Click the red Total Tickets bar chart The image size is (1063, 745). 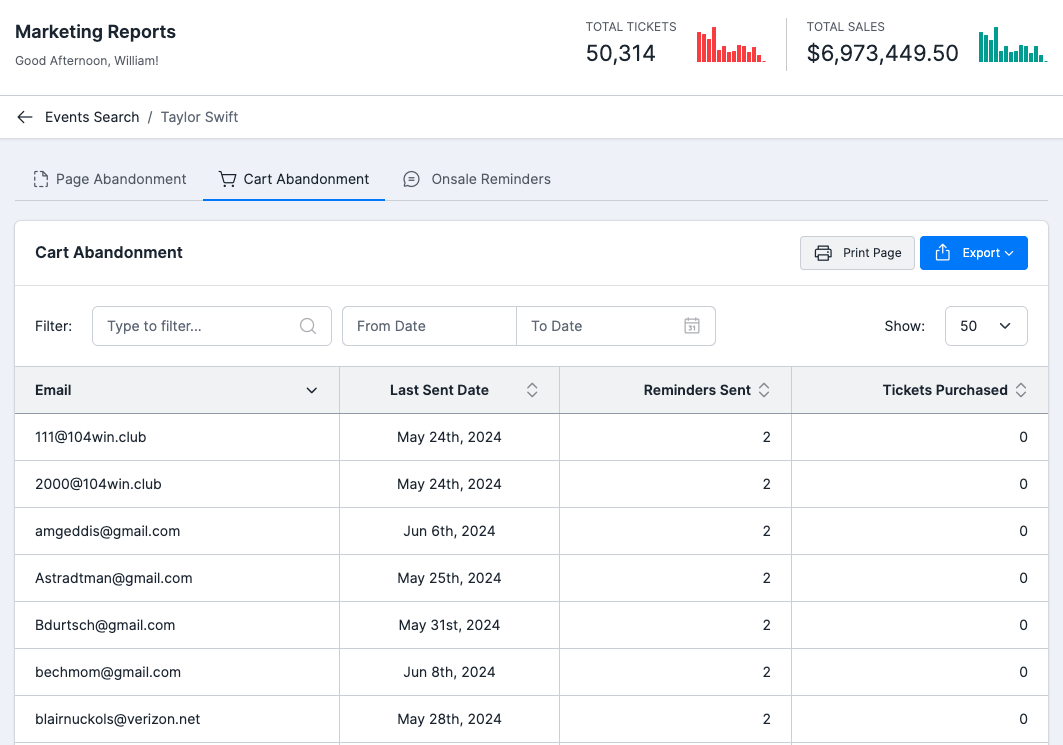(730, 46)
